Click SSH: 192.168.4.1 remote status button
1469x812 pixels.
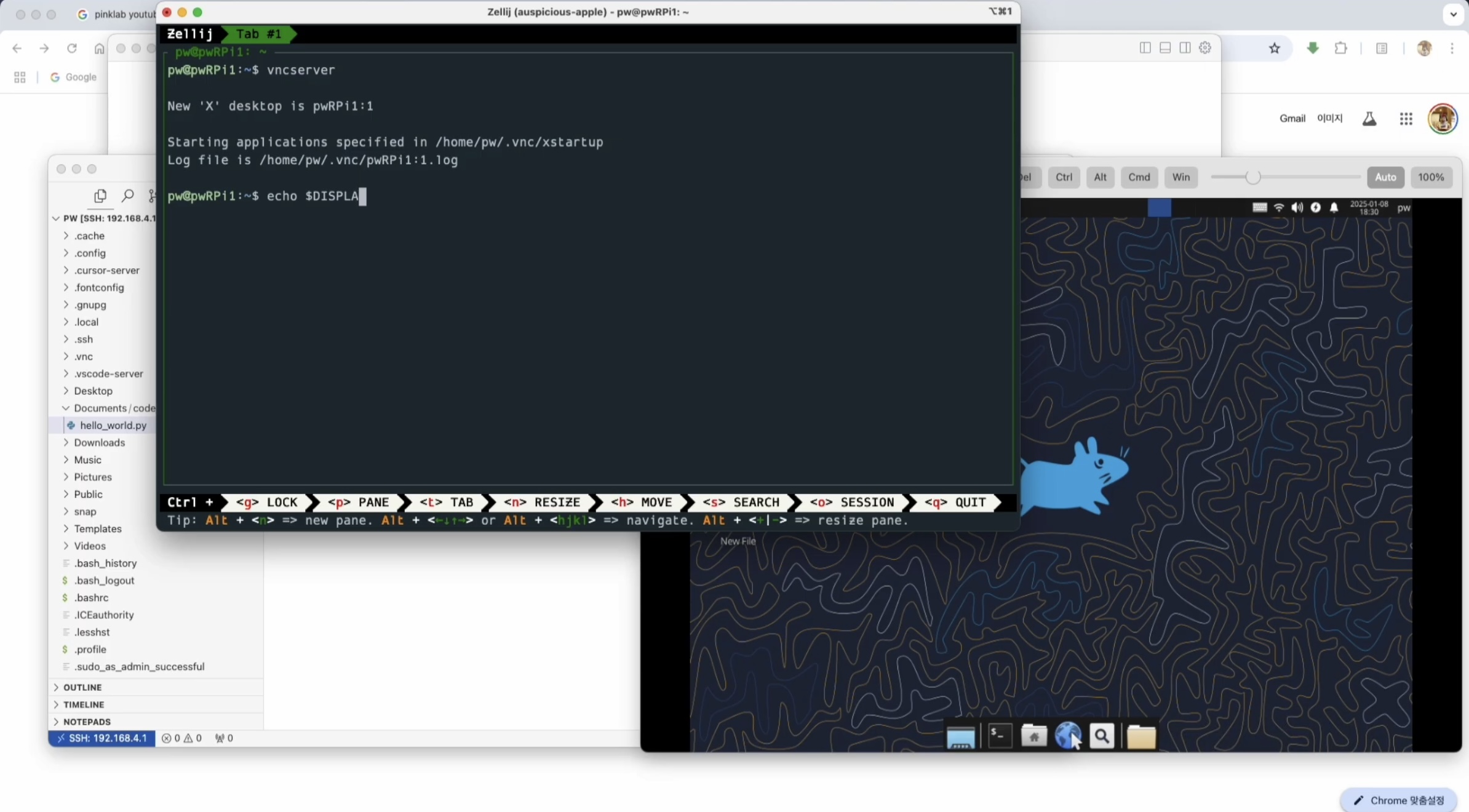pos(102,738)
